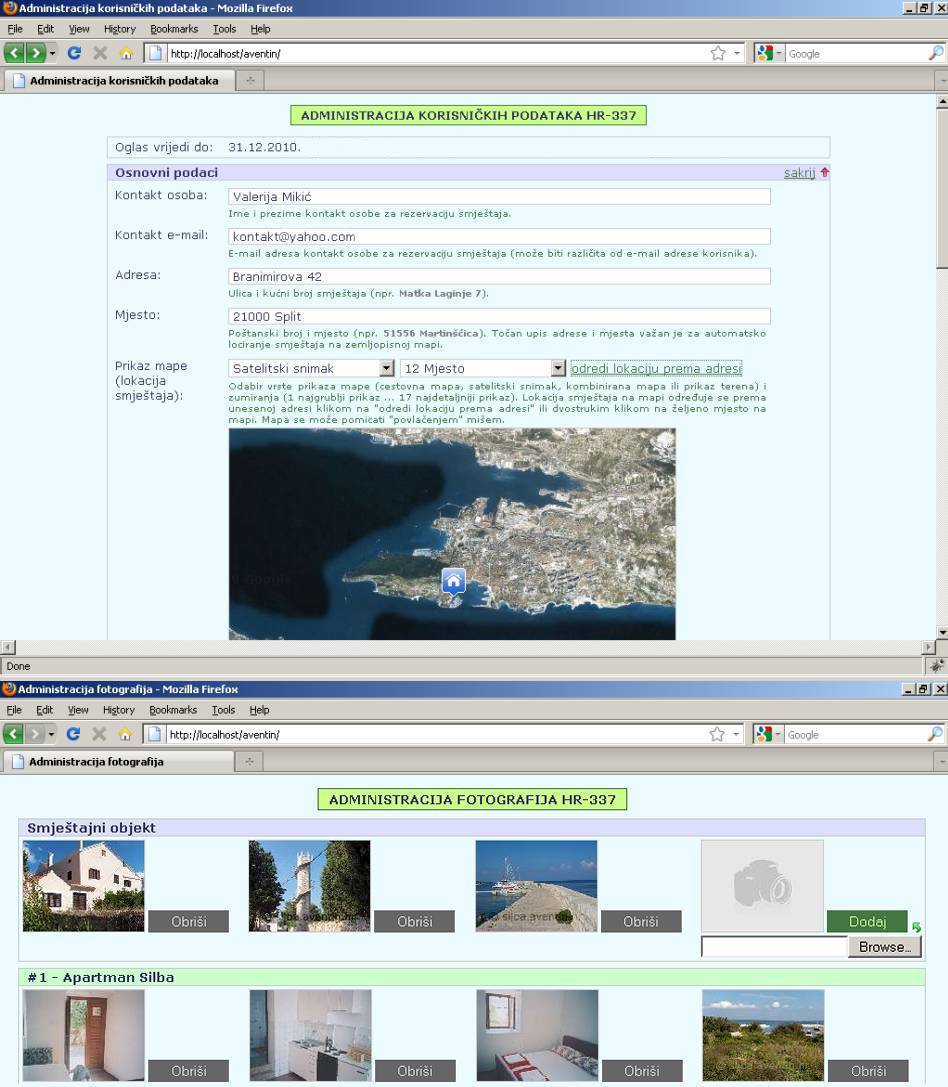This screenshot has height=1087, width=948.
Task: Click the home icon in the lower Firefox window
Action: 126,735
